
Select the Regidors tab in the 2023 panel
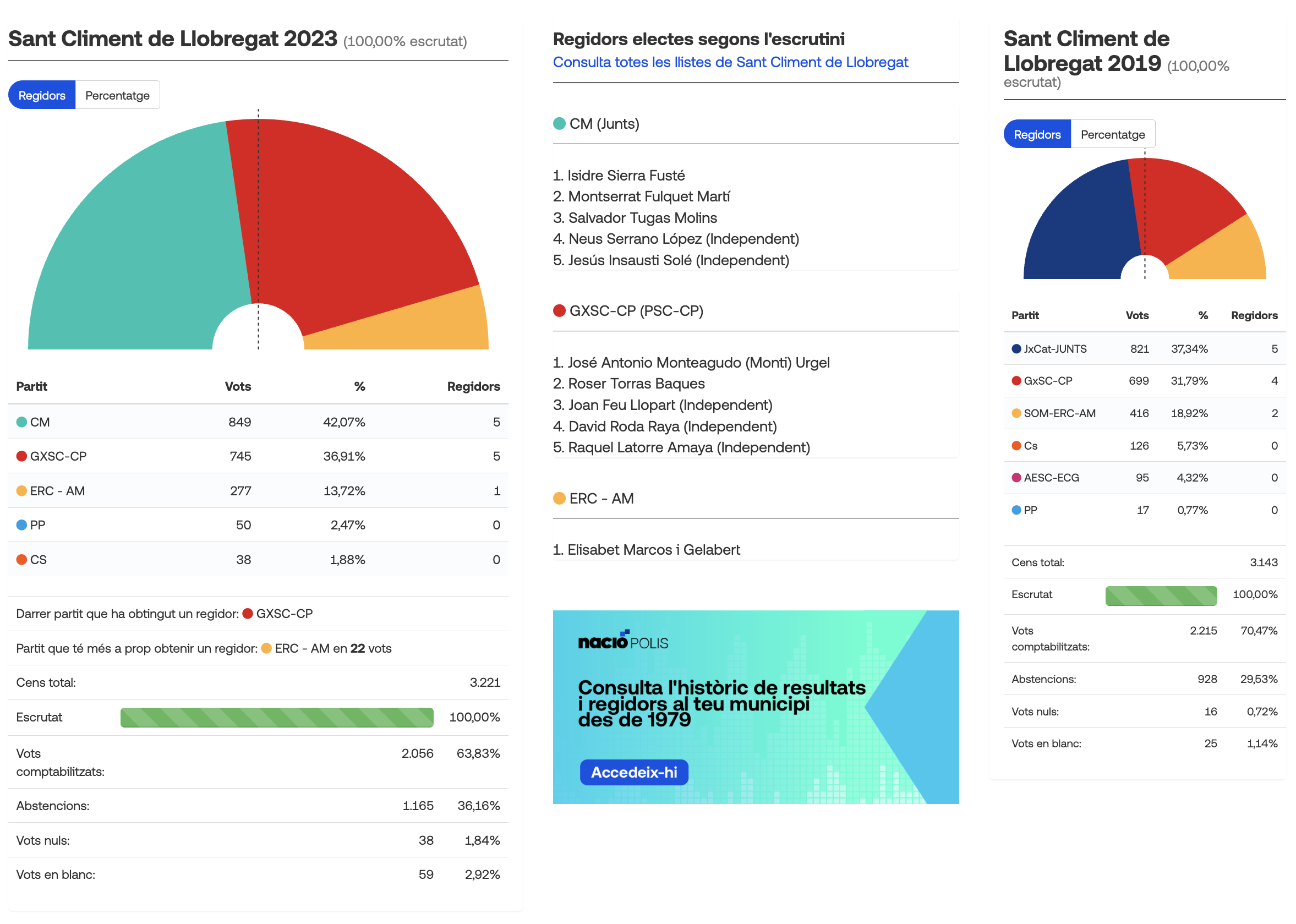tap(41, 95)
